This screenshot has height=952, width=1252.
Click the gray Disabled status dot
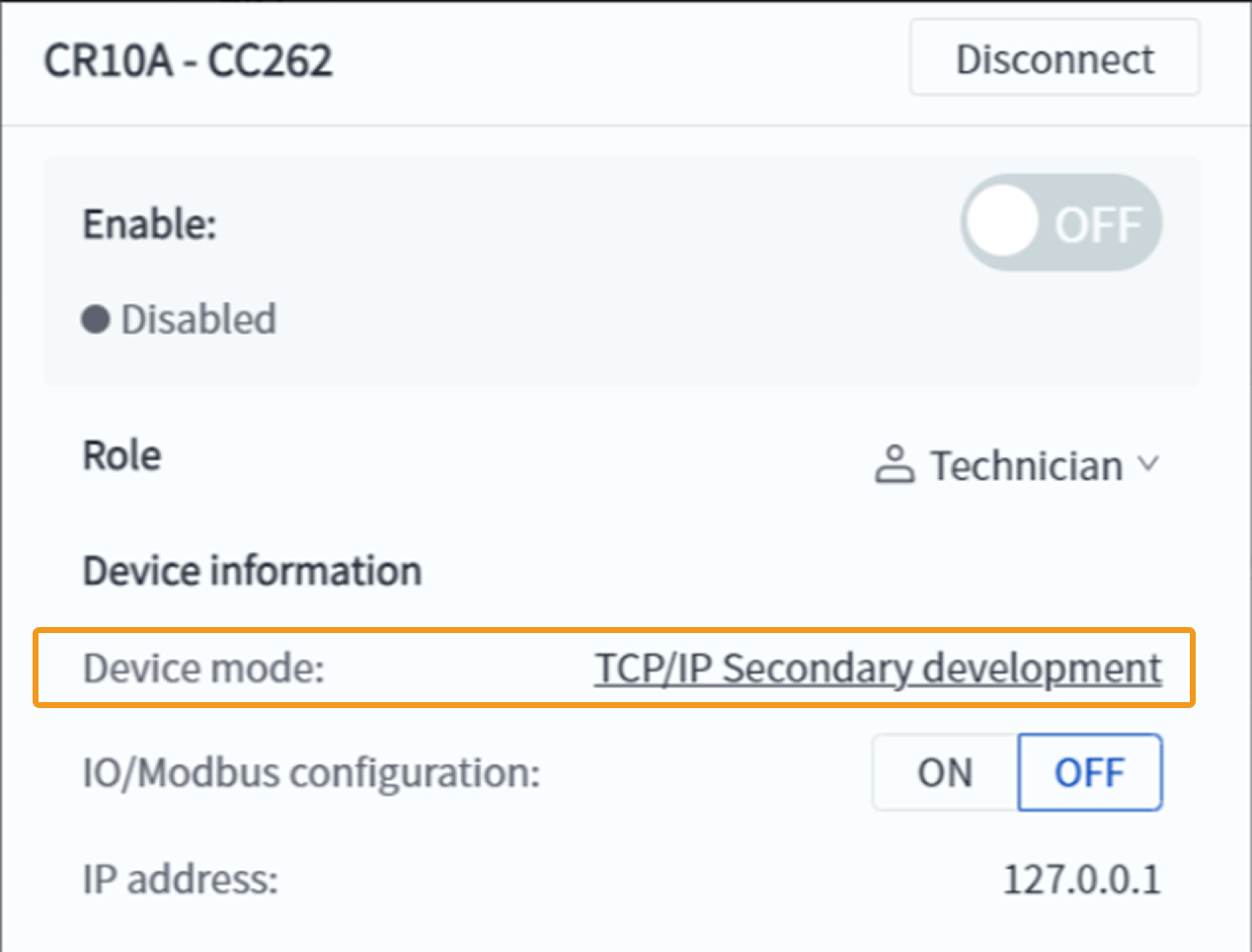coord(96,320)
